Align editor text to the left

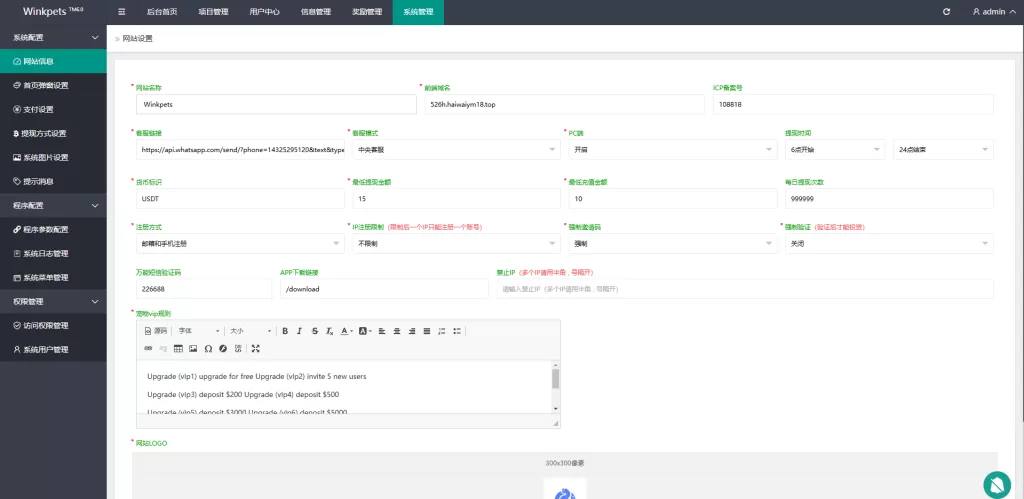[382, 331]
